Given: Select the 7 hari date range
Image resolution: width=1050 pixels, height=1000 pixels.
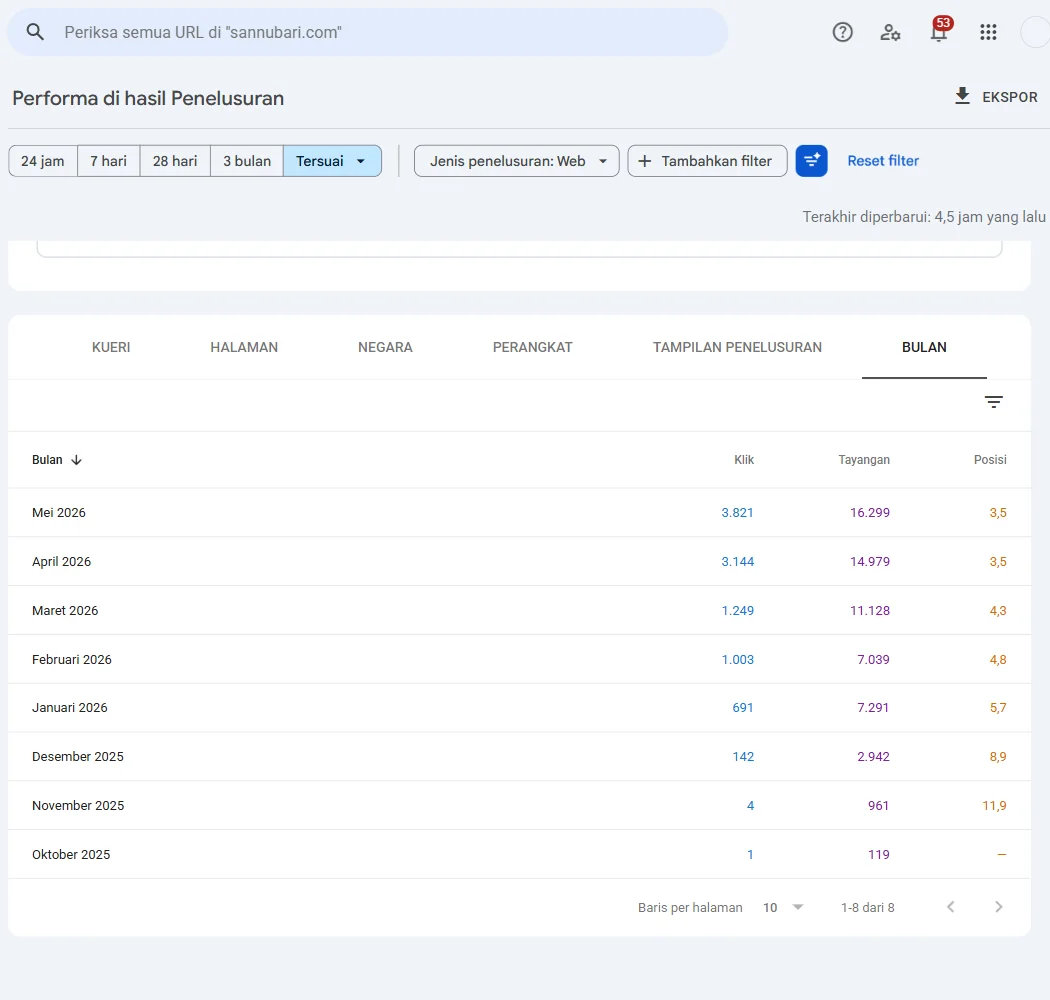Looking at the screenshot, I should click(x=108, y=161).
